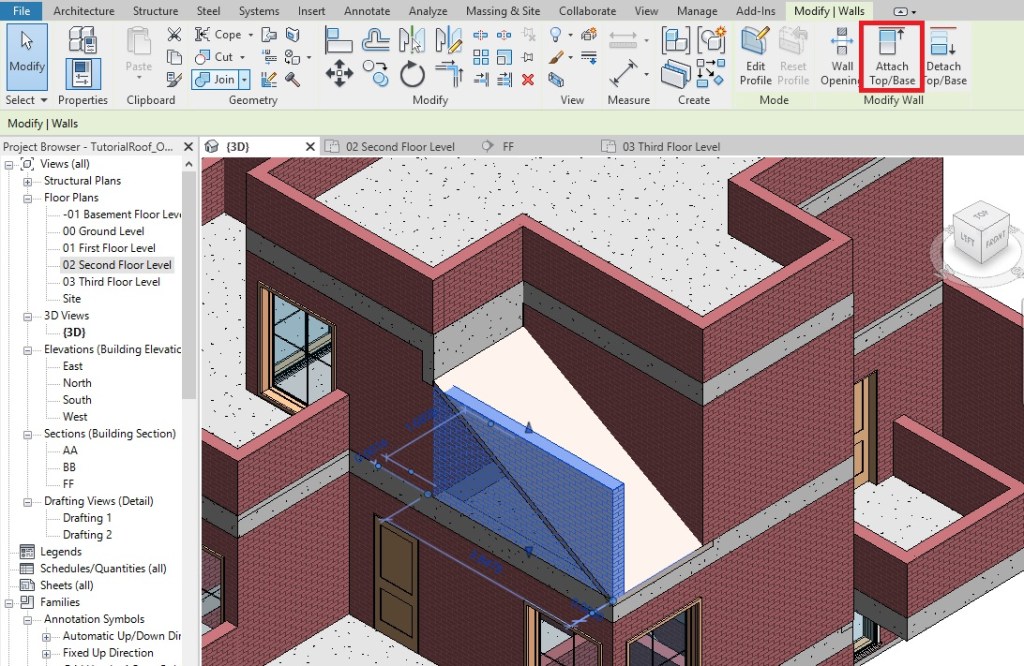Viewport: 1024px width, 666px height.
Task: Activate the Align tool
Action: (338, 39)
